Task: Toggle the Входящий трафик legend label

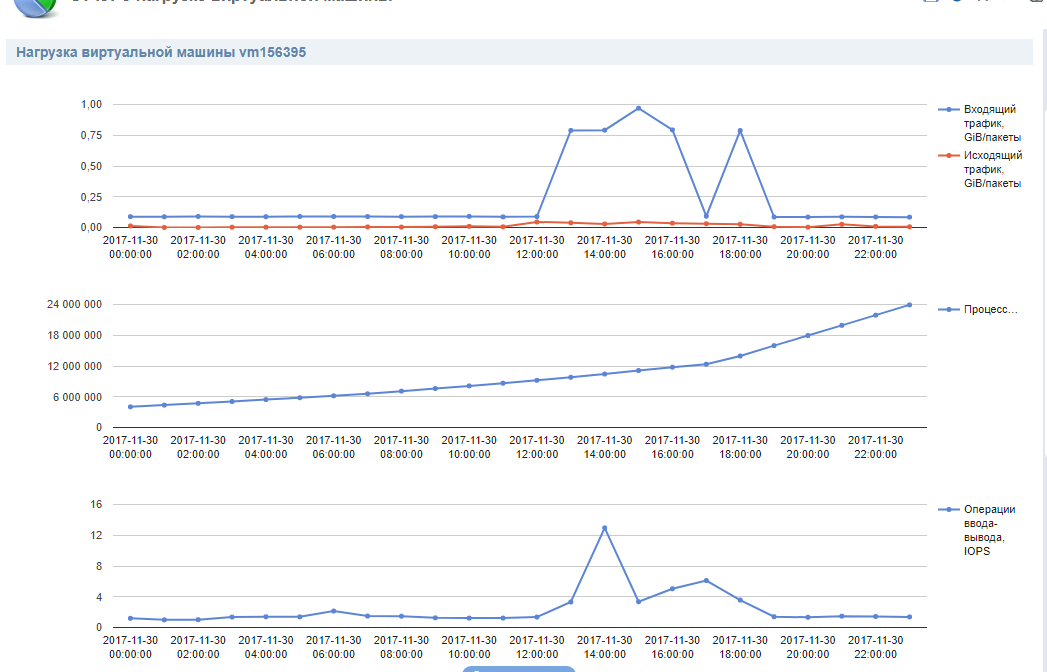Action: point(991,122)
